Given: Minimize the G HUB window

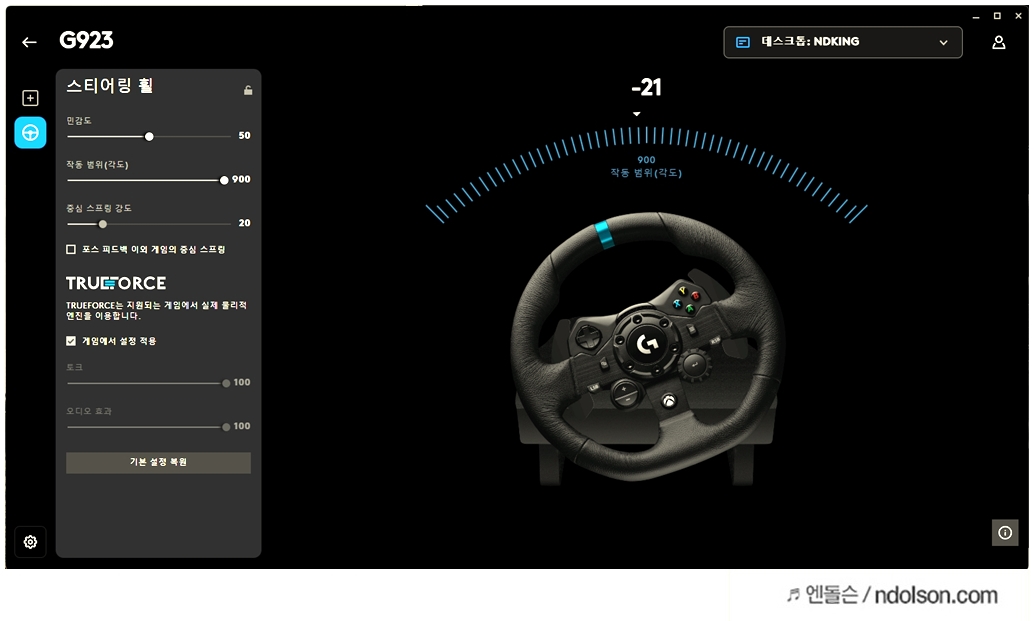Looking at the screenshot, I should tap(976, 16).
